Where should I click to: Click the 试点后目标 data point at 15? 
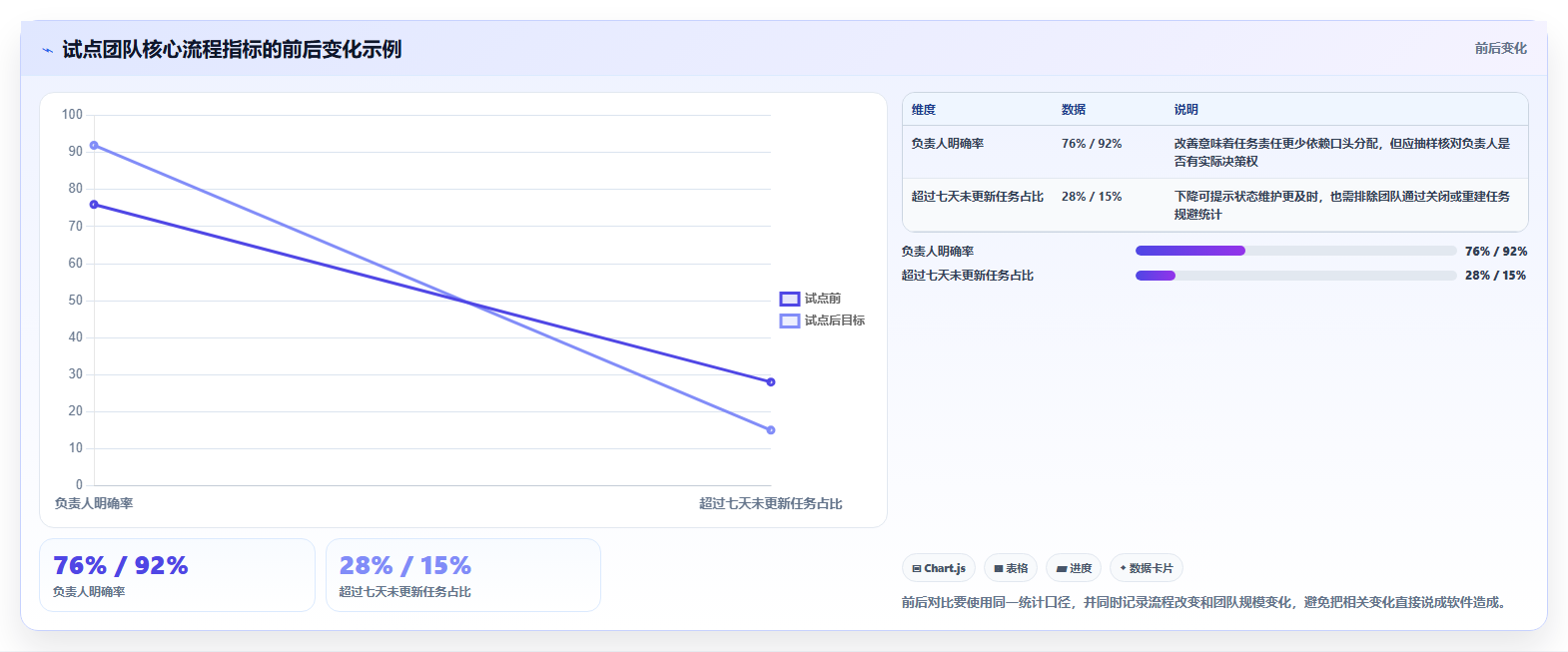[x=771, y=430]
